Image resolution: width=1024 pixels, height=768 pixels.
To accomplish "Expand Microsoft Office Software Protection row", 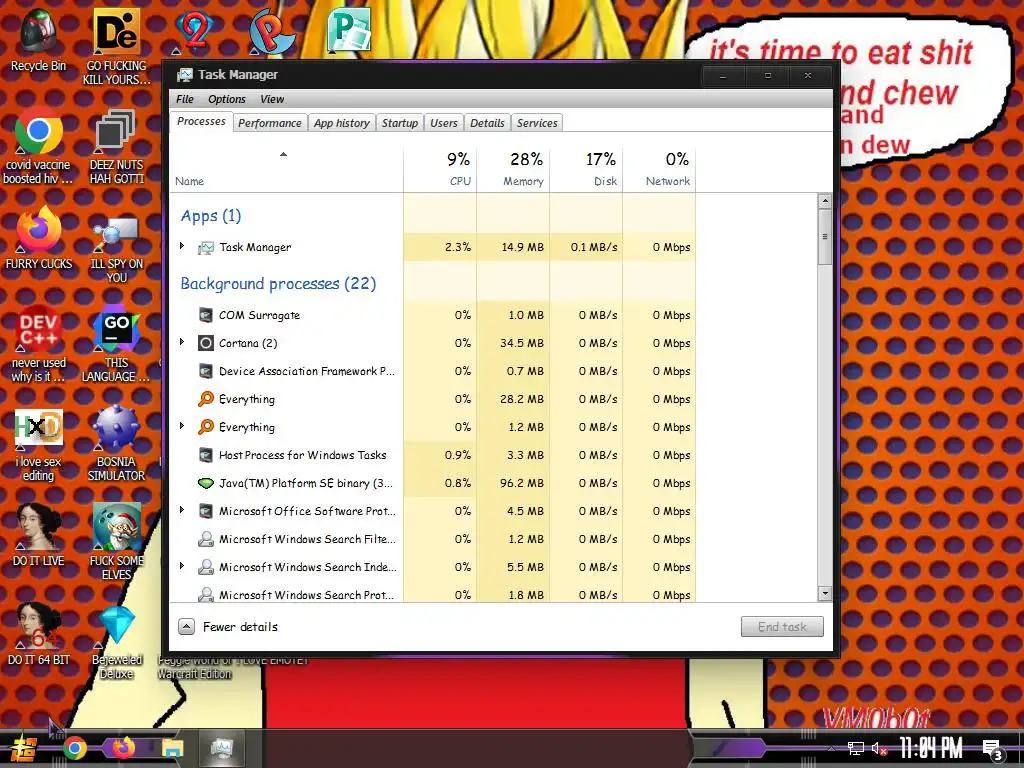I will click(x=182, y=509).
